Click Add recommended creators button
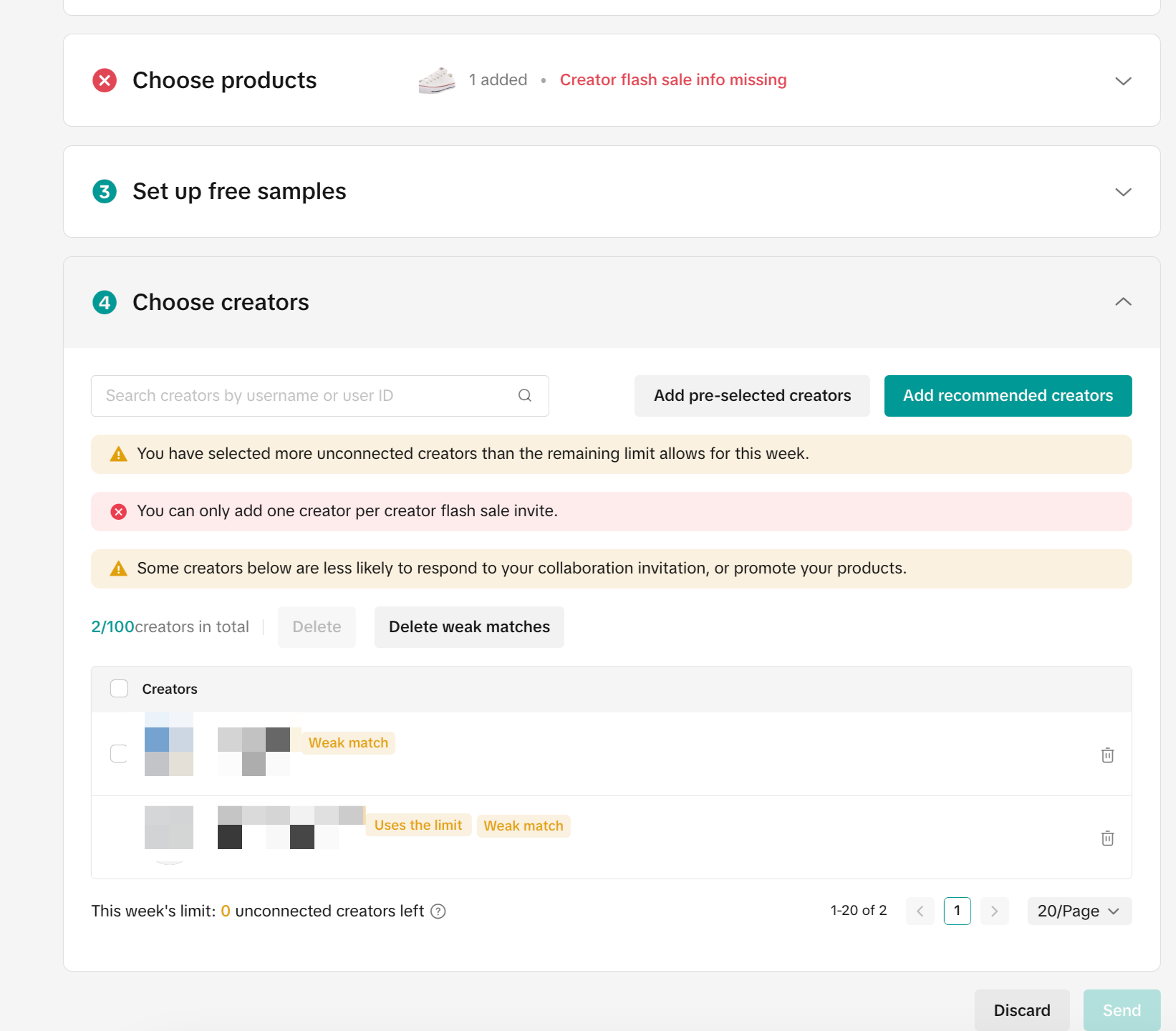This screenshot has height=1031, width=1176. coord(1008,396)
